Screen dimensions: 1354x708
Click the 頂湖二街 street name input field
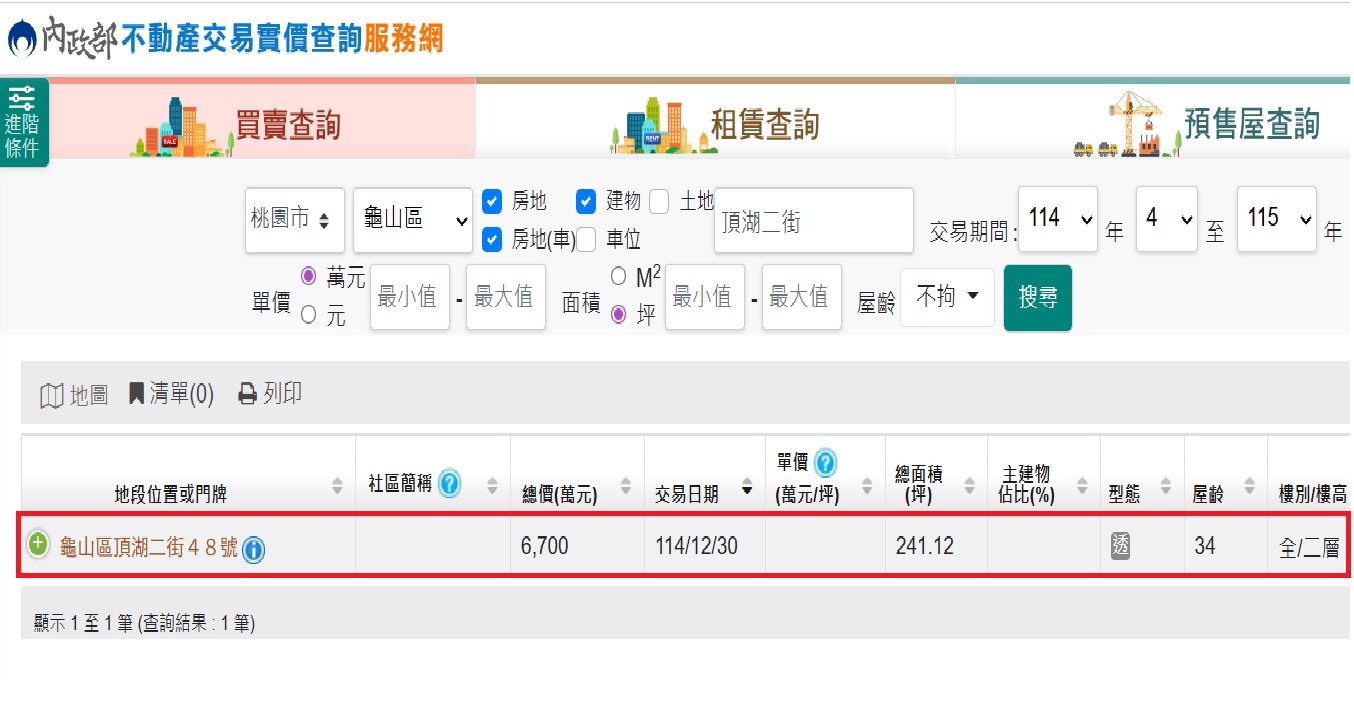click(x=813, y=221)
